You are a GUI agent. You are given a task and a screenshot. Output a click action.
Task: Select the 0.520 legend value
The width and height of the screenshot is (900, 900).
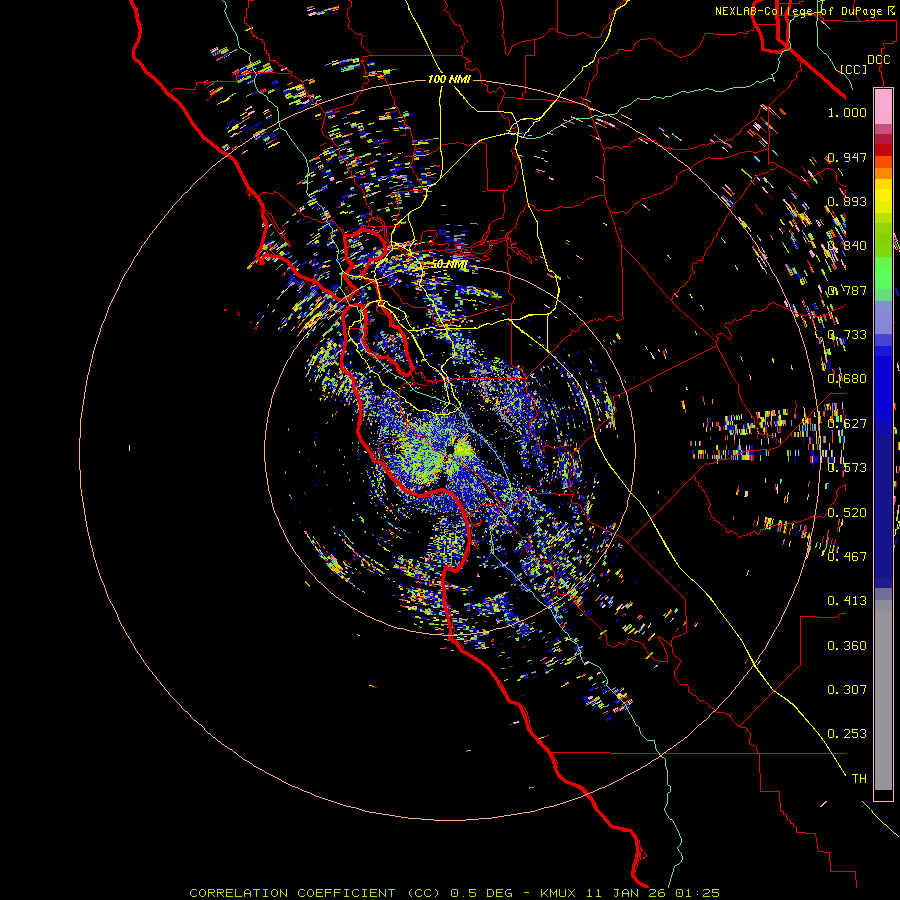coord(847,512)
